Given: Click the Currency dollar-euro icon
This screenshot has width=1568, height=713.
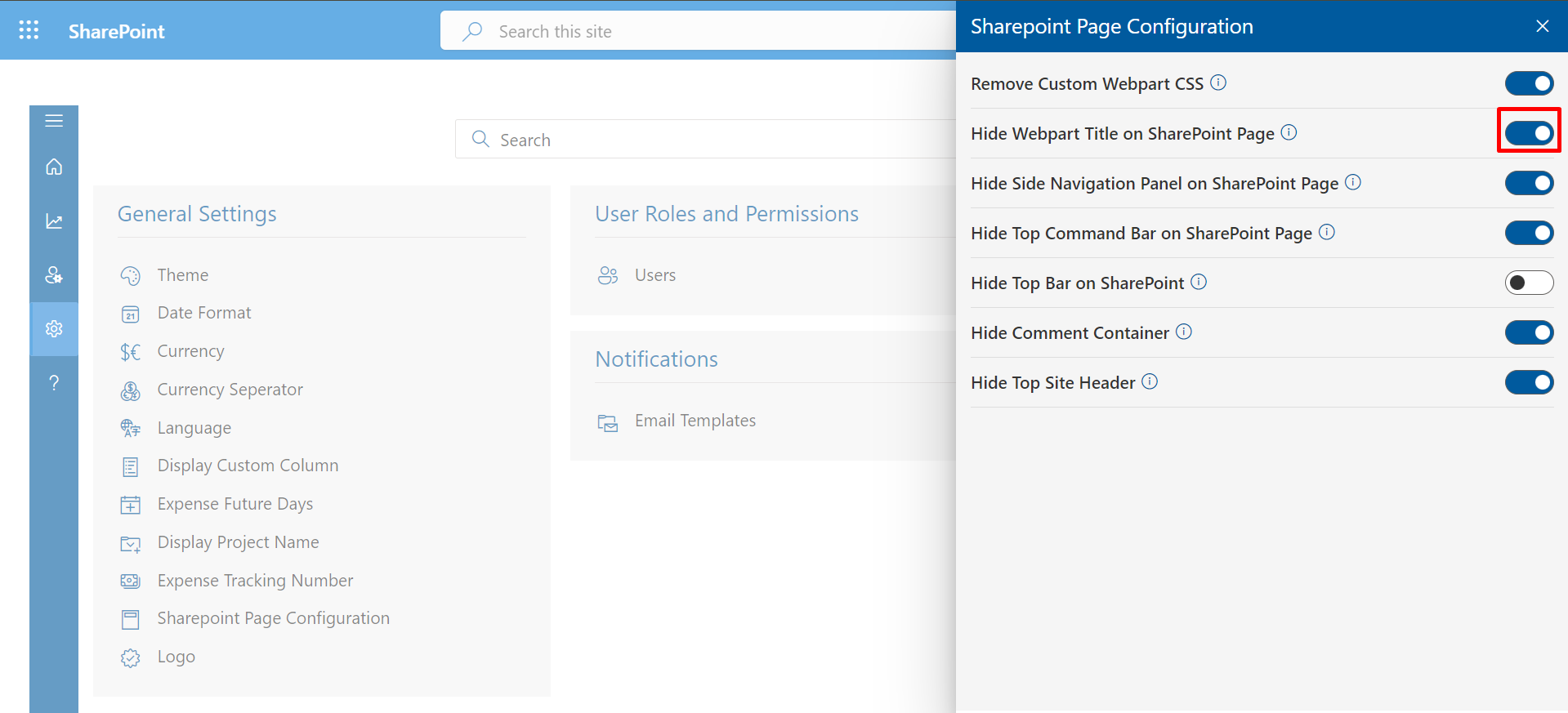Looking at the screenshot, I should (130, 352).
